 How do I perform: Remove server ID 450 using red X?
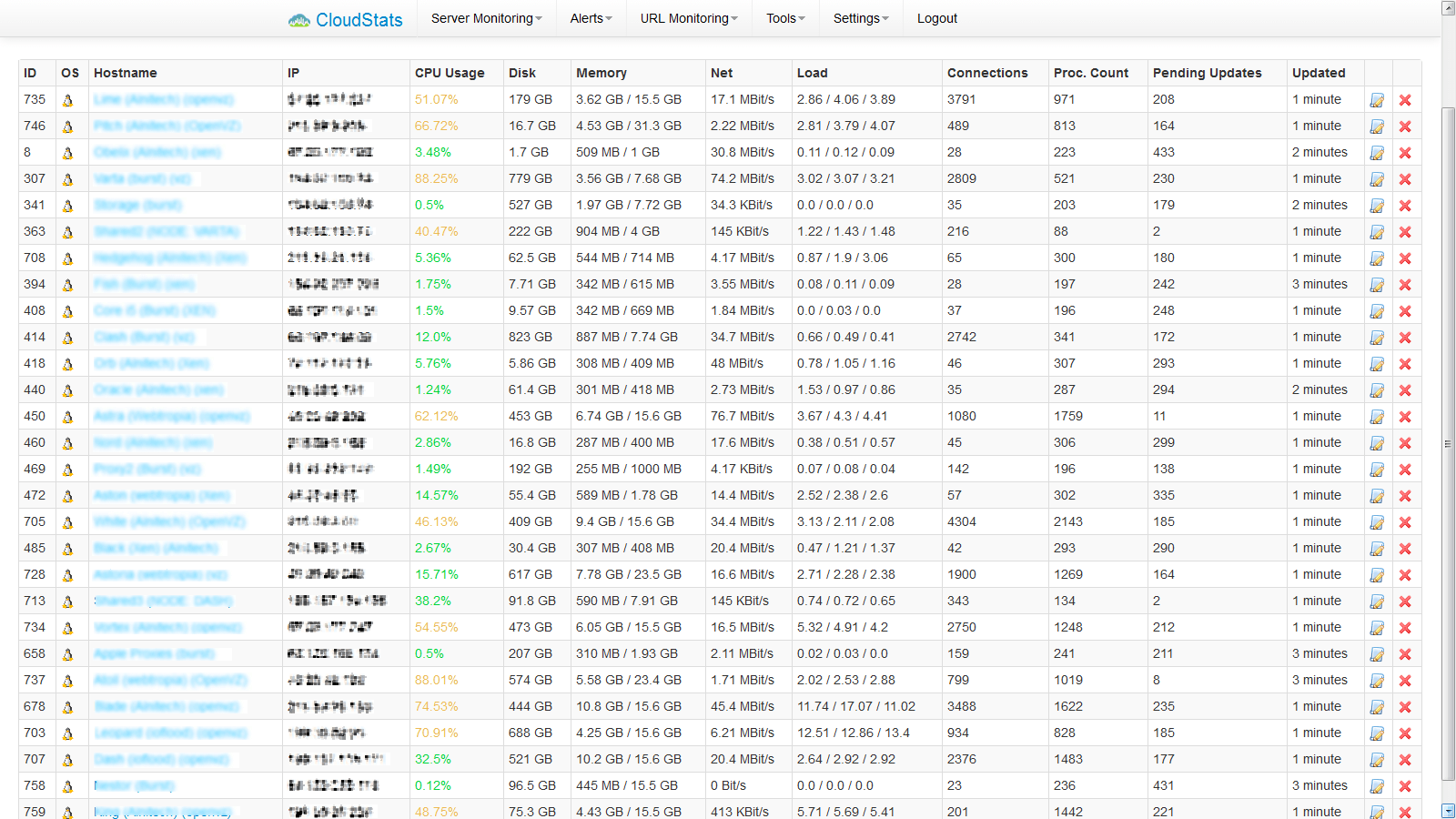[1405, 417]
